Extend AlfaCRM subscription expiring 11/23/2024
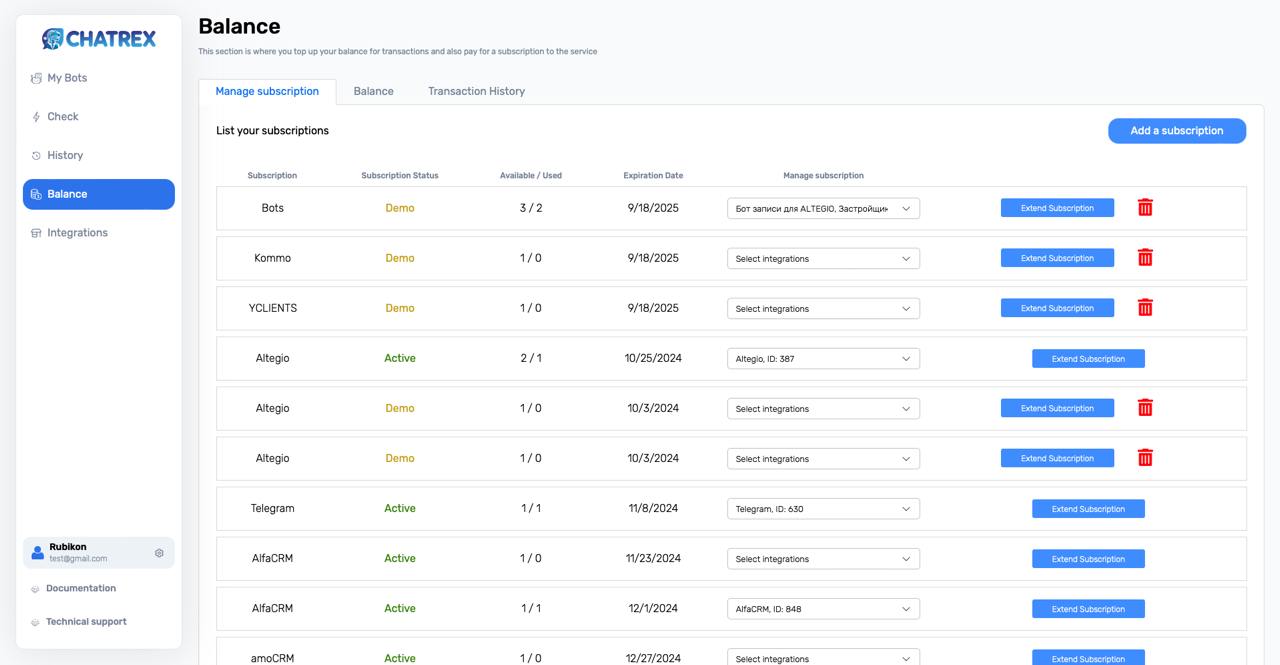This screenshot has height=665, width=1280. pyautogui.click(x=1088, y=559)
